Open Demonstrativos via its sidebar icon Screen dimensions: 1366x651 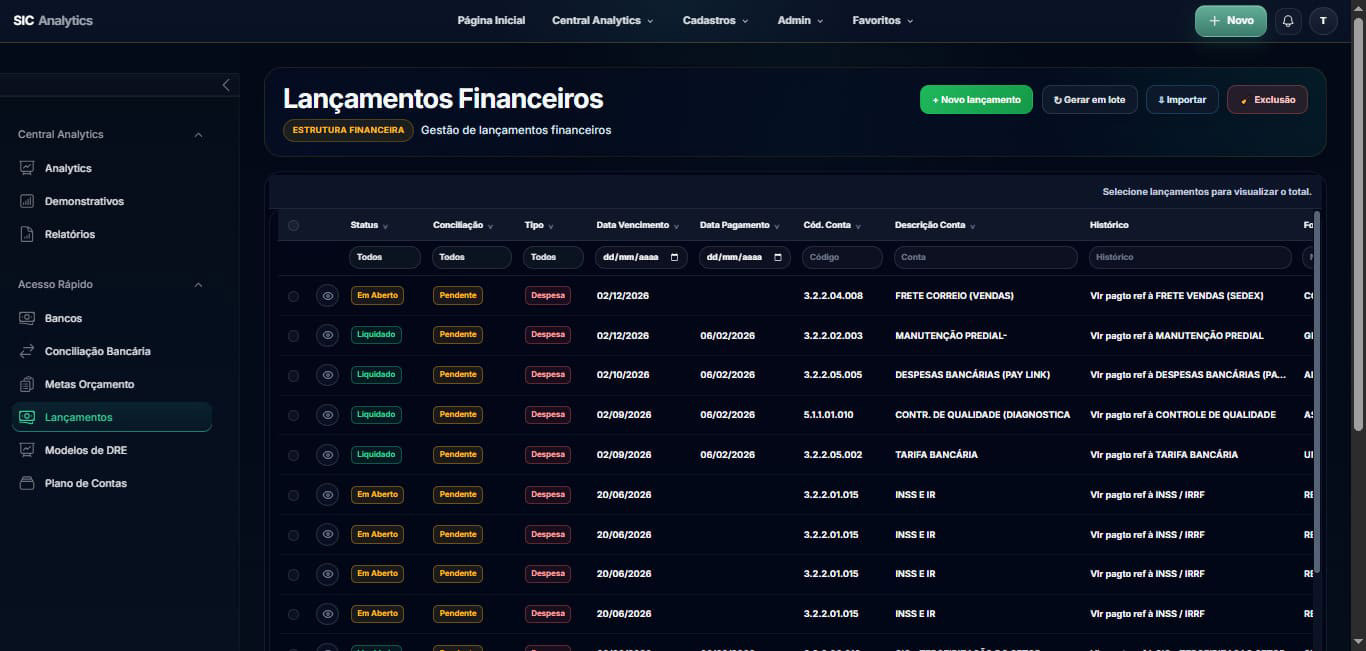click(27, 201)
